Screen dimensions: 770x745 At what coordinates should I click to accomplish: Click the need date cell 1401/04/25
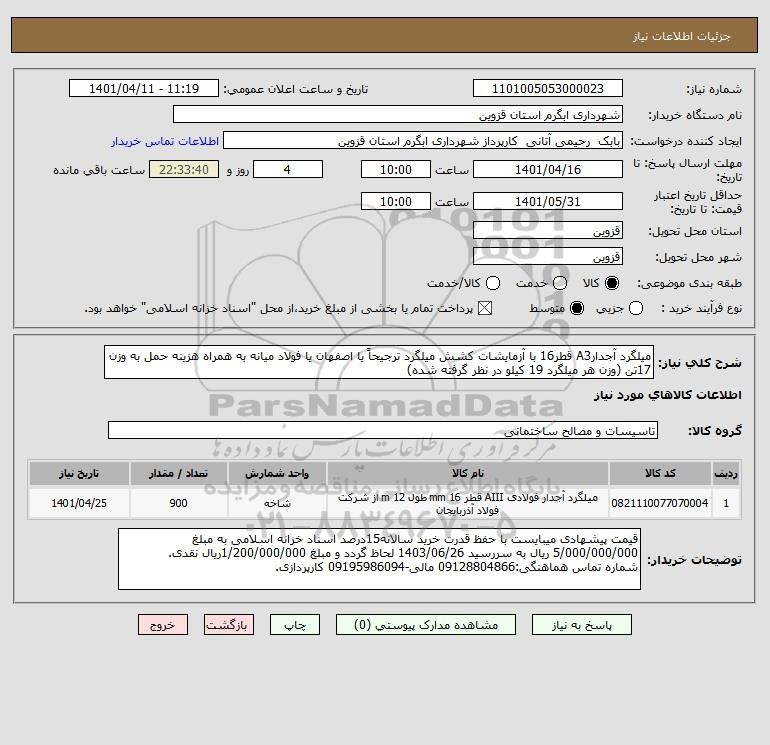[x=79, y=503]
